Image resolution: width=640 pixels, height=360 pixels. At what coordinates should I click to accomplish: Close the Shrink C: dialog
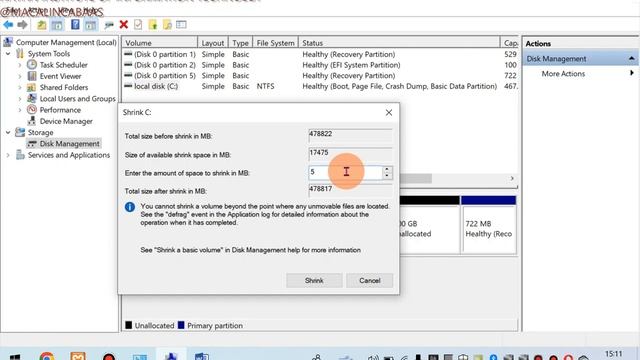coord(389,112)
